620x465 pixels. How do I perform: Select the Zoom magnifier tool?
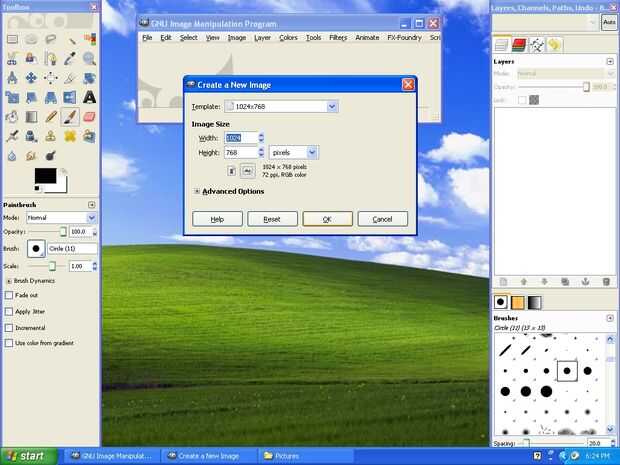pos(89,59)
